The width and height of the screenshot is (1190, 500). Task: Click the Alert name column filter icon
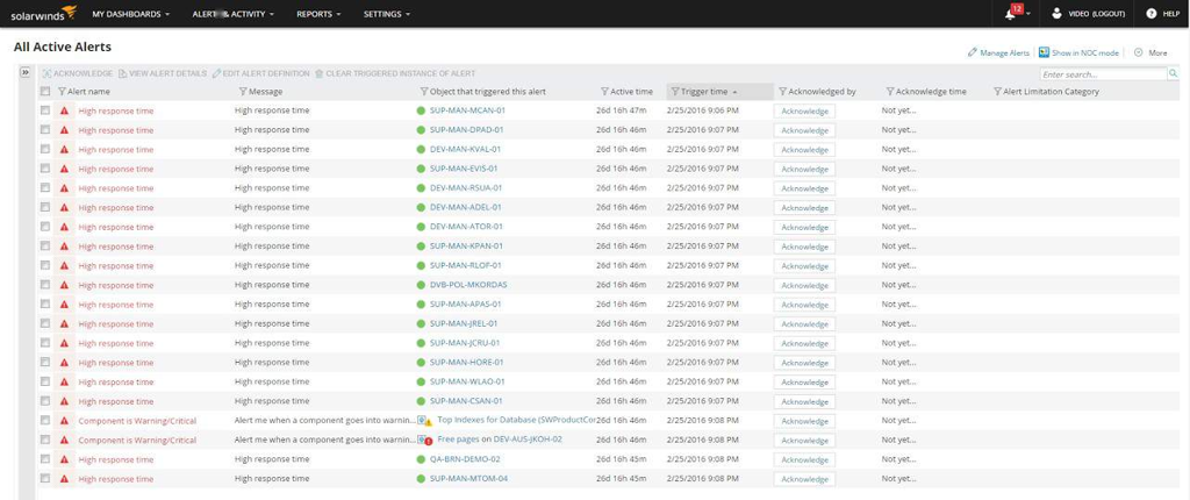pyautogui.click(x=62, y=92)
